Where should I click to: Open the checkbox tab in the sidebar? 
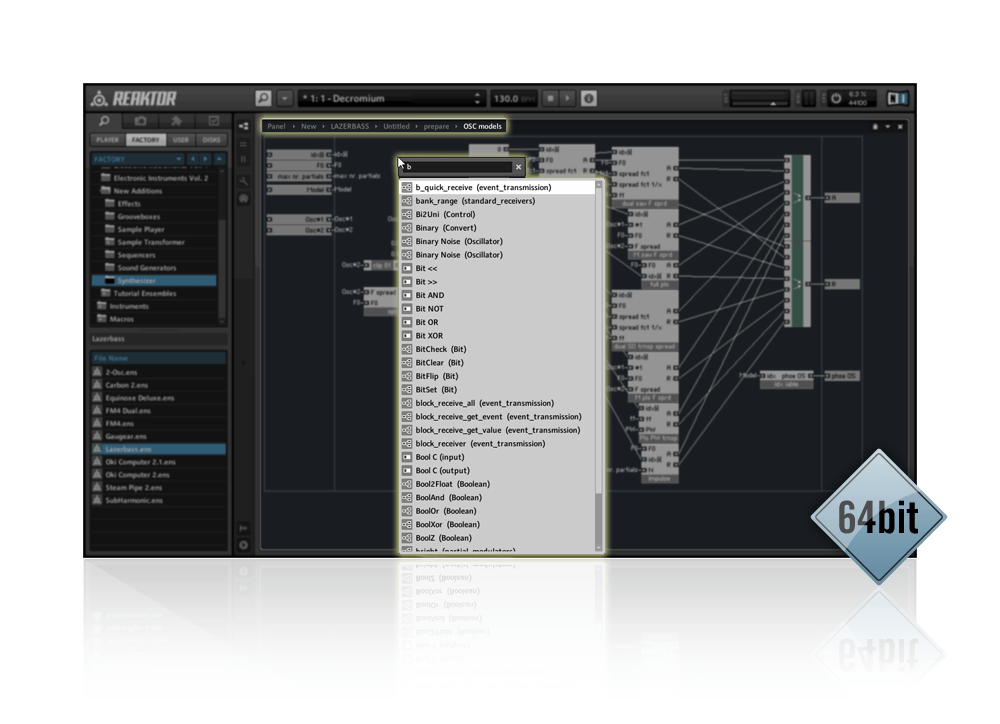[x=213, y=121]
